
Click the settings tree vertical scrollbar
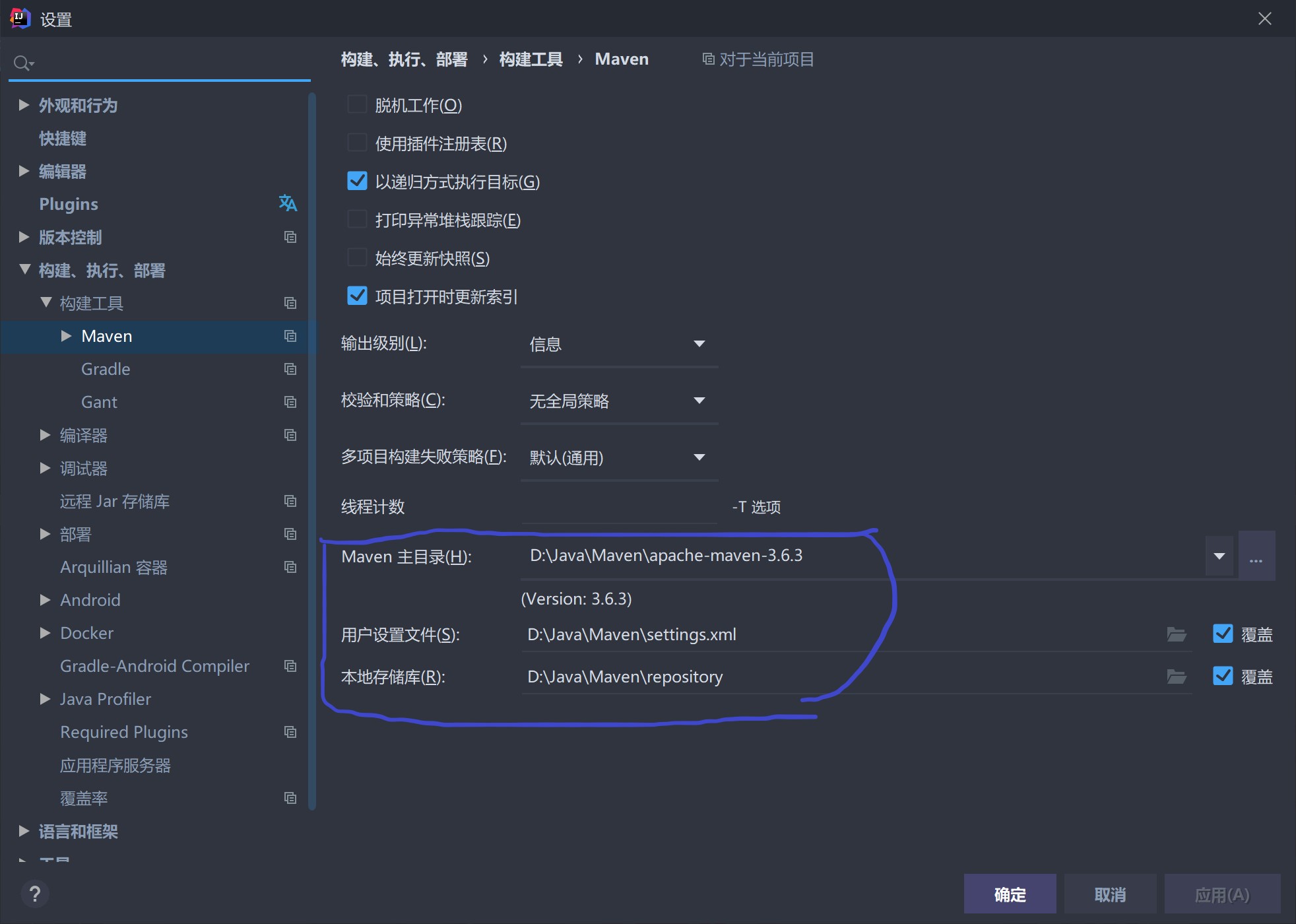(x=312, y=451)
